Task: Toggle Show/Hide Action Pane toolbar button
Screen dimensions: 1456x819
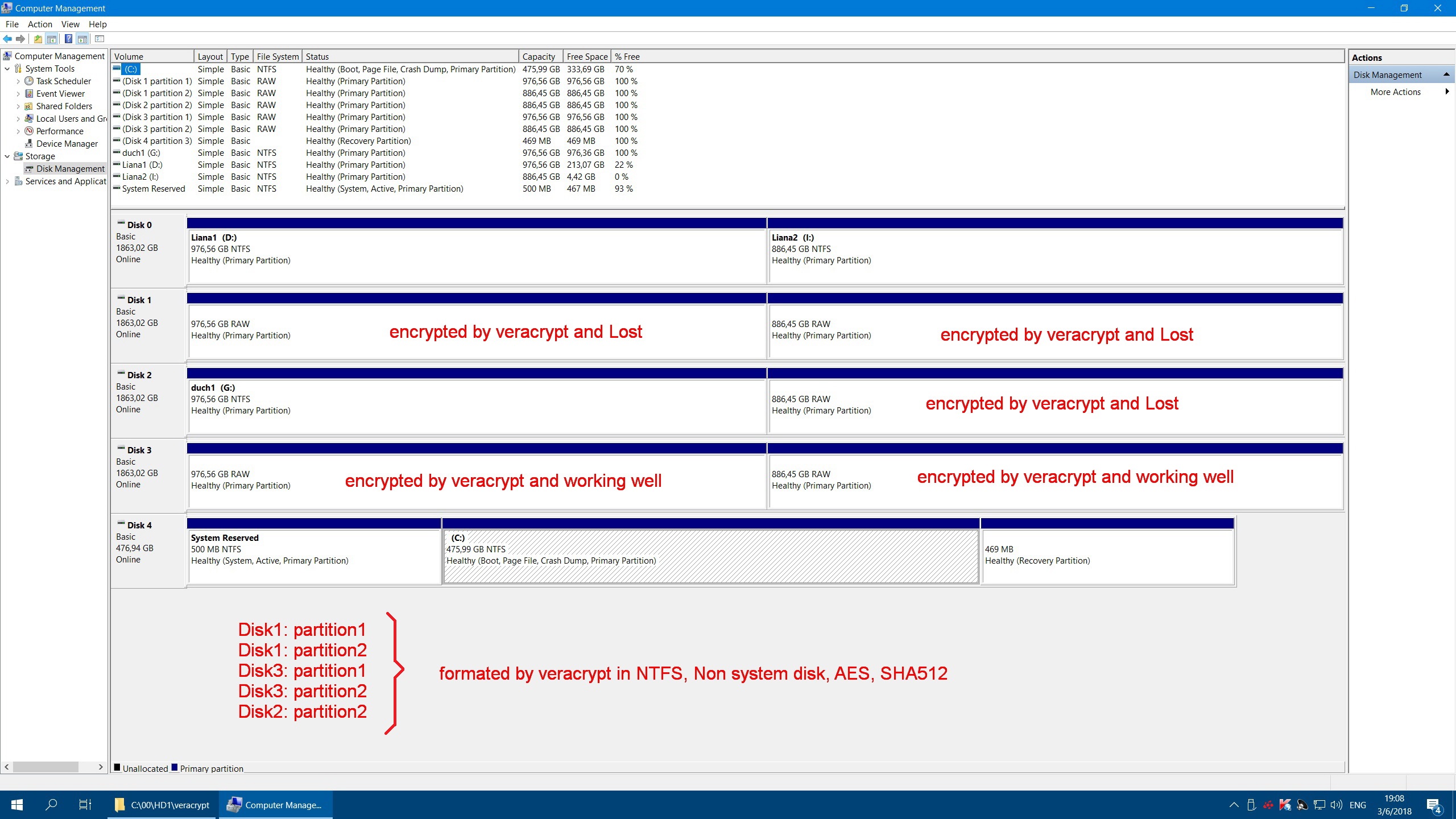Action: 82,39
